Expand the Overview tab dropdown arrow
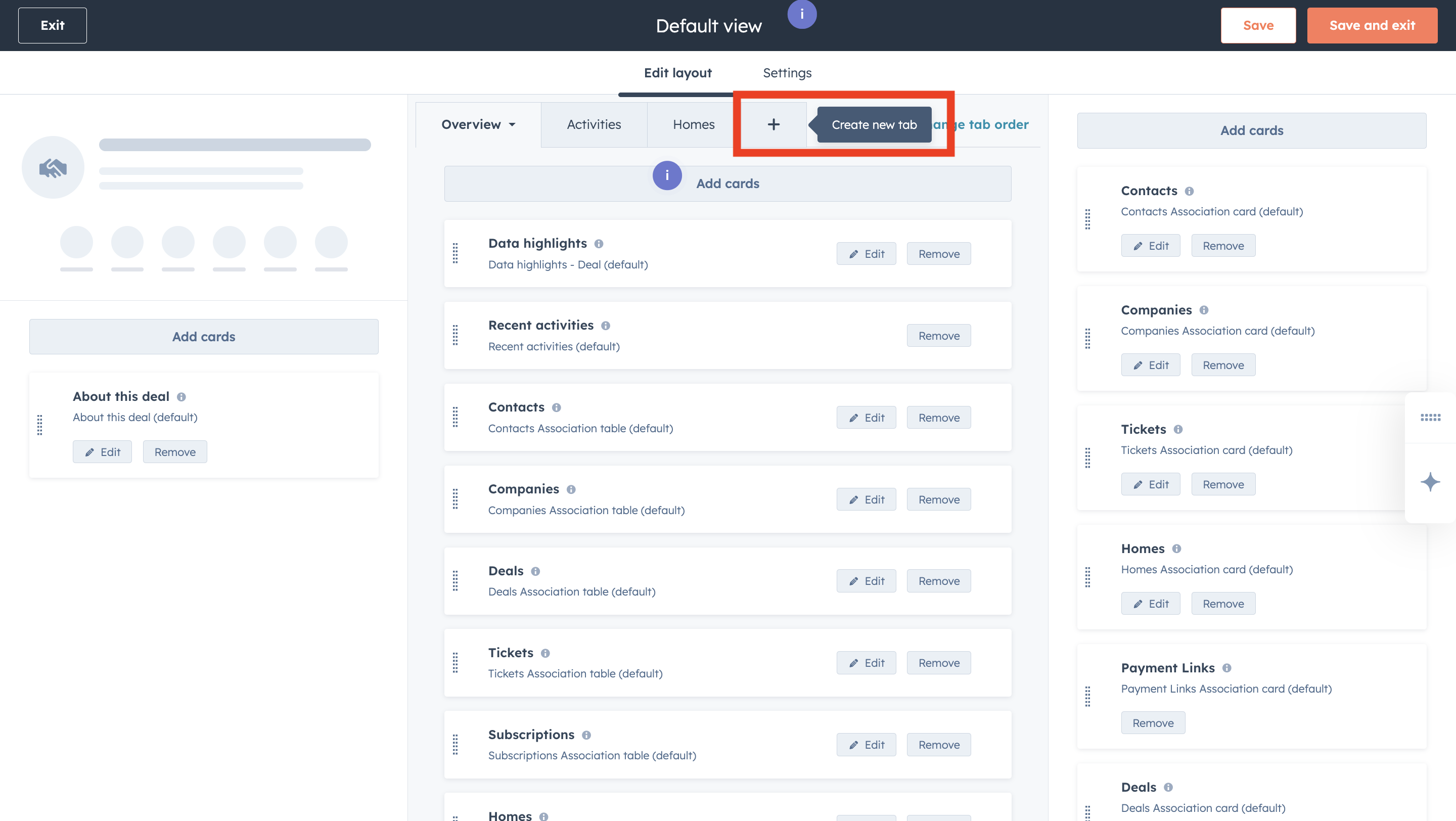 point(512,124)
